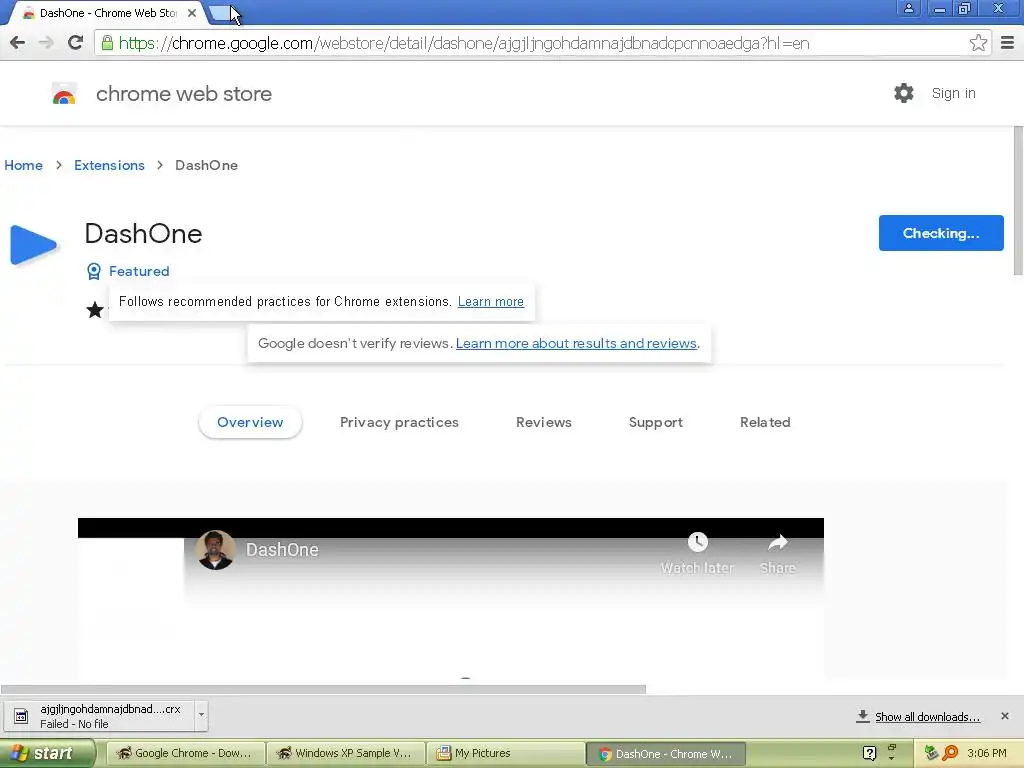Click Show all downloads link

927,717
